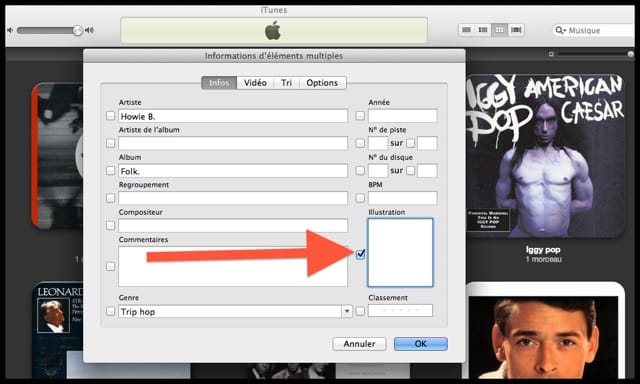Switch to grid view icon
The height and width of the screenshot is (384, 640).
(x=499, y=30)
